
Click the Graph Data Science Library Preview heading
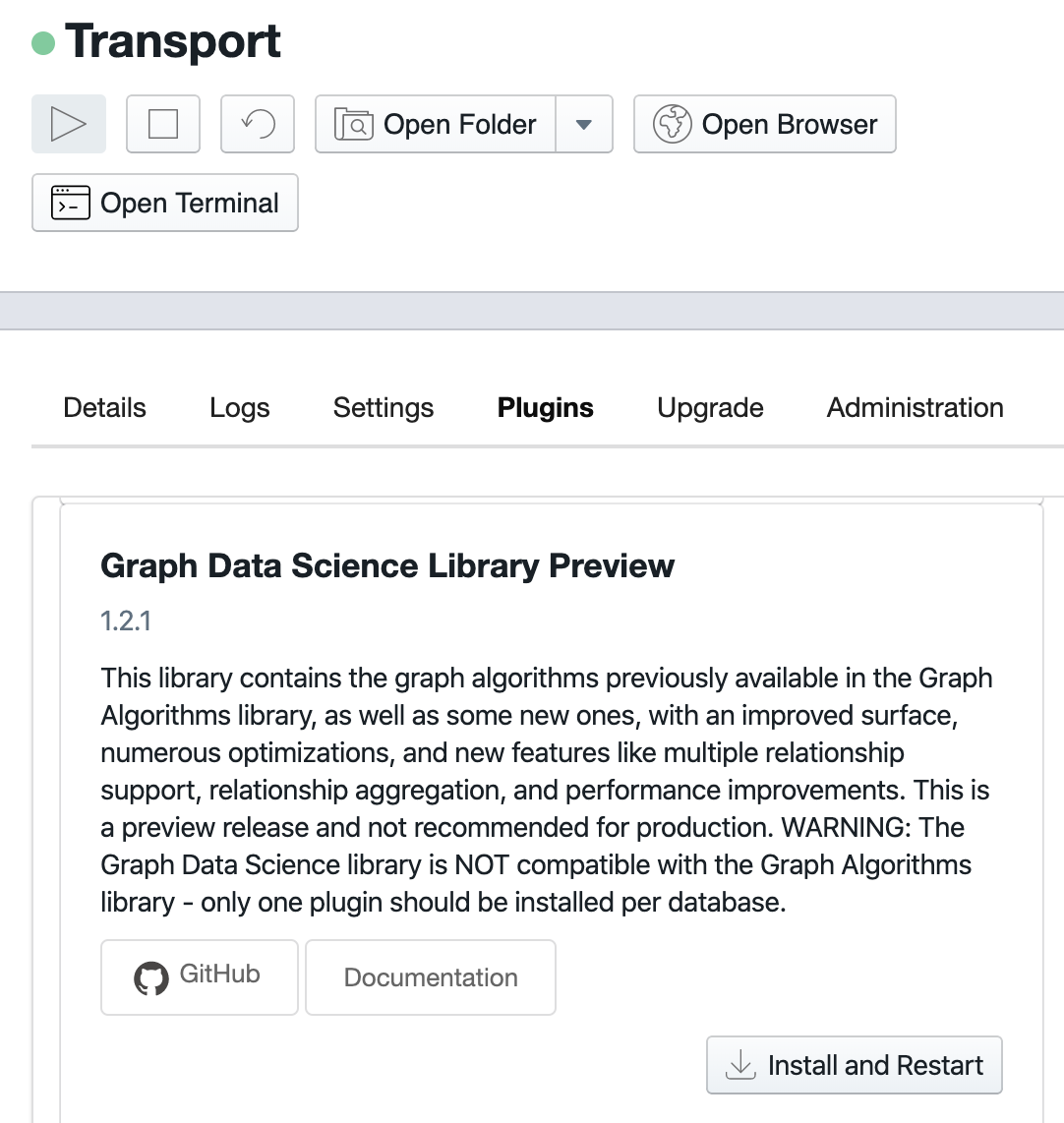[x=387, y=565]
